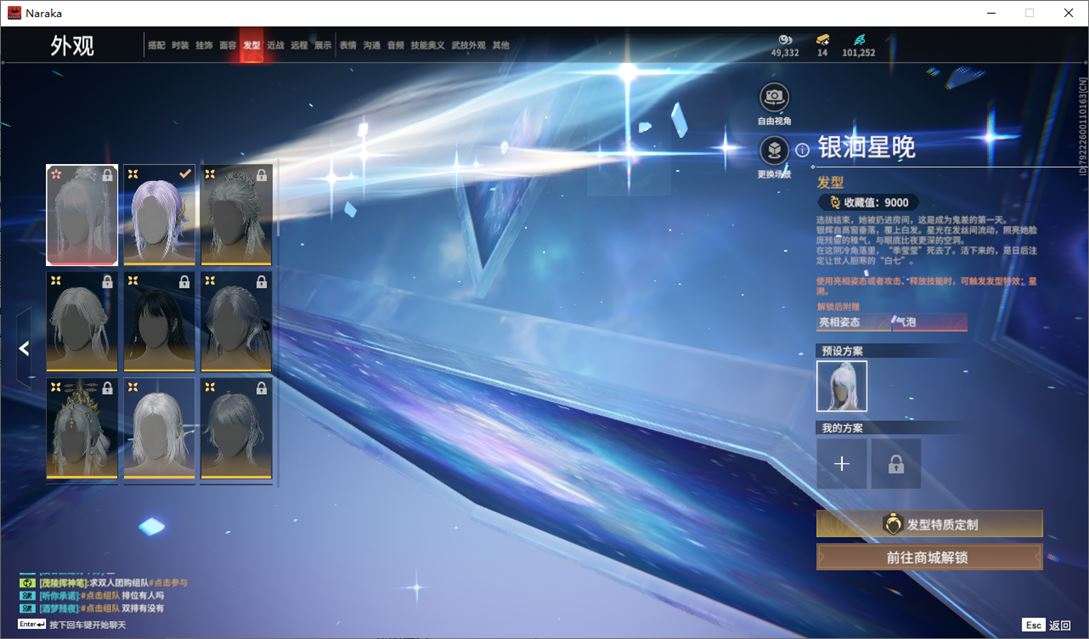Screen dimensions: 1089x639
Task: Click #点击组队 link before 排位有人吗
Action: point(100,595)
